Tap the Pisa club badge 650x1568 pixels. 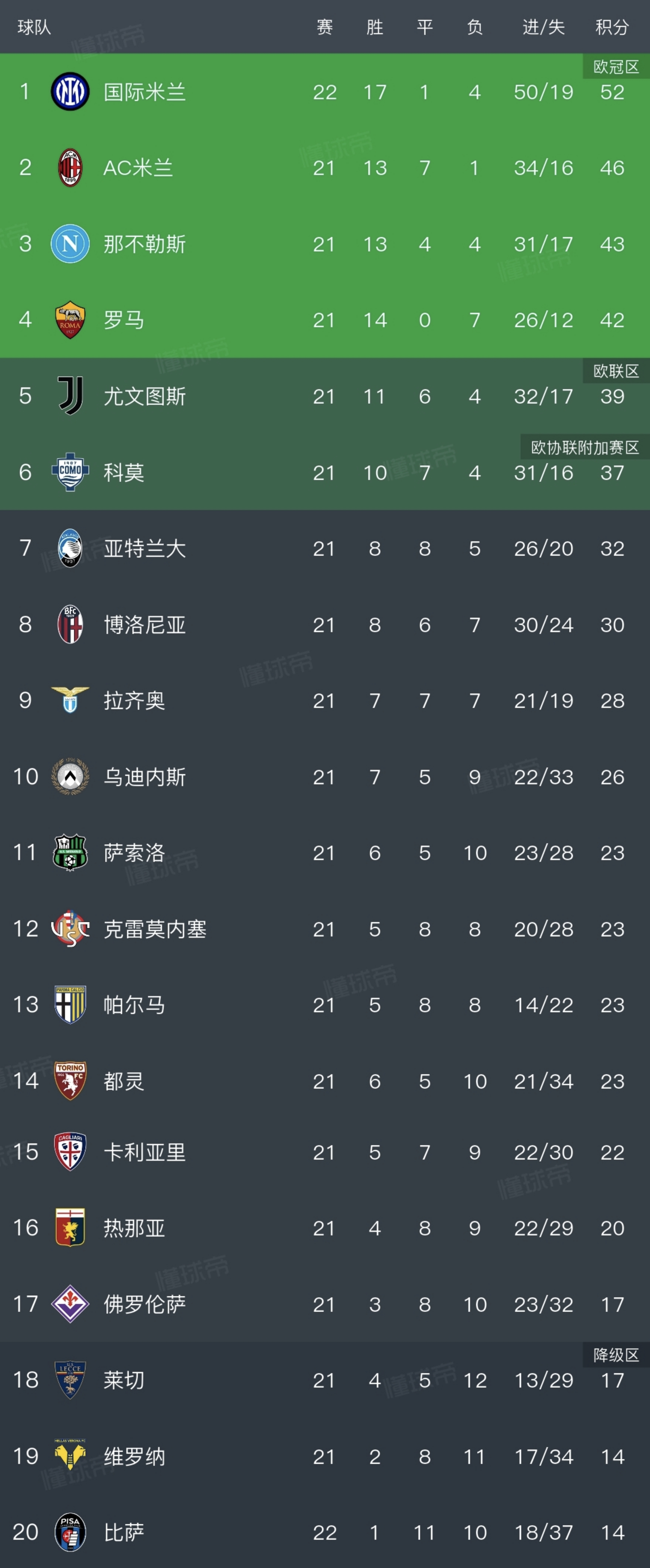click(70, 1532)
